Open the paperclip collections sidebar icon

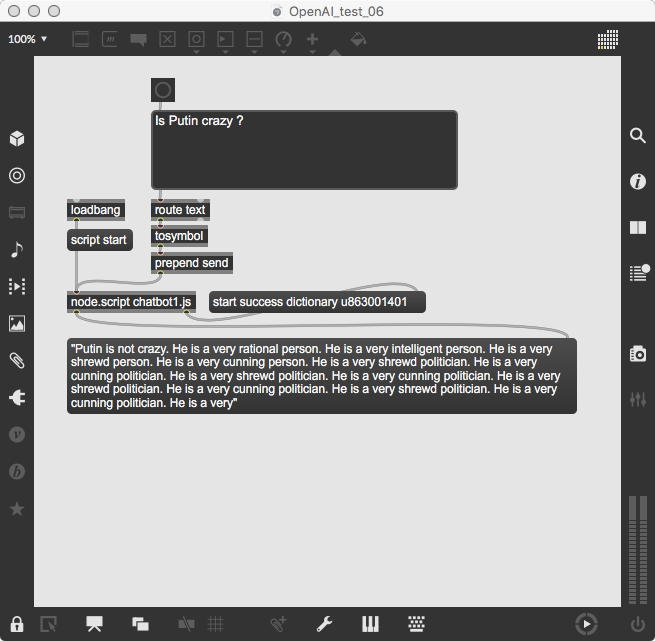tap(17, 361)
